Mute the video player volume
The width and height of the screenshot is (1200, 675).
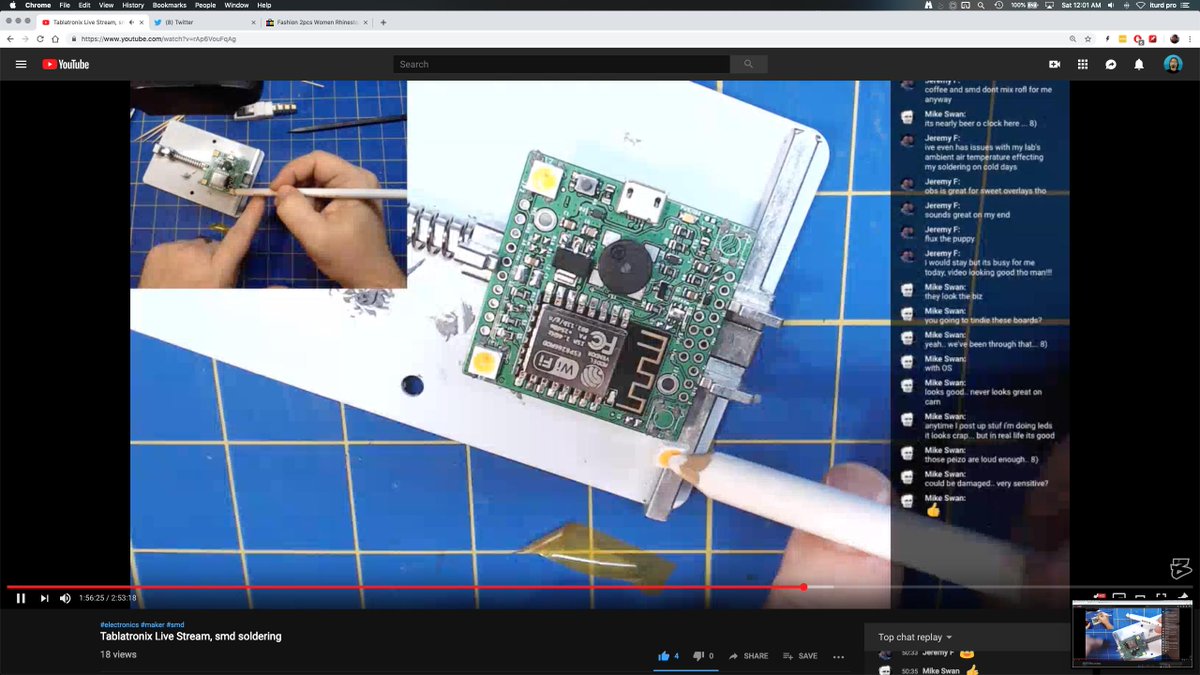coord(66,598)
